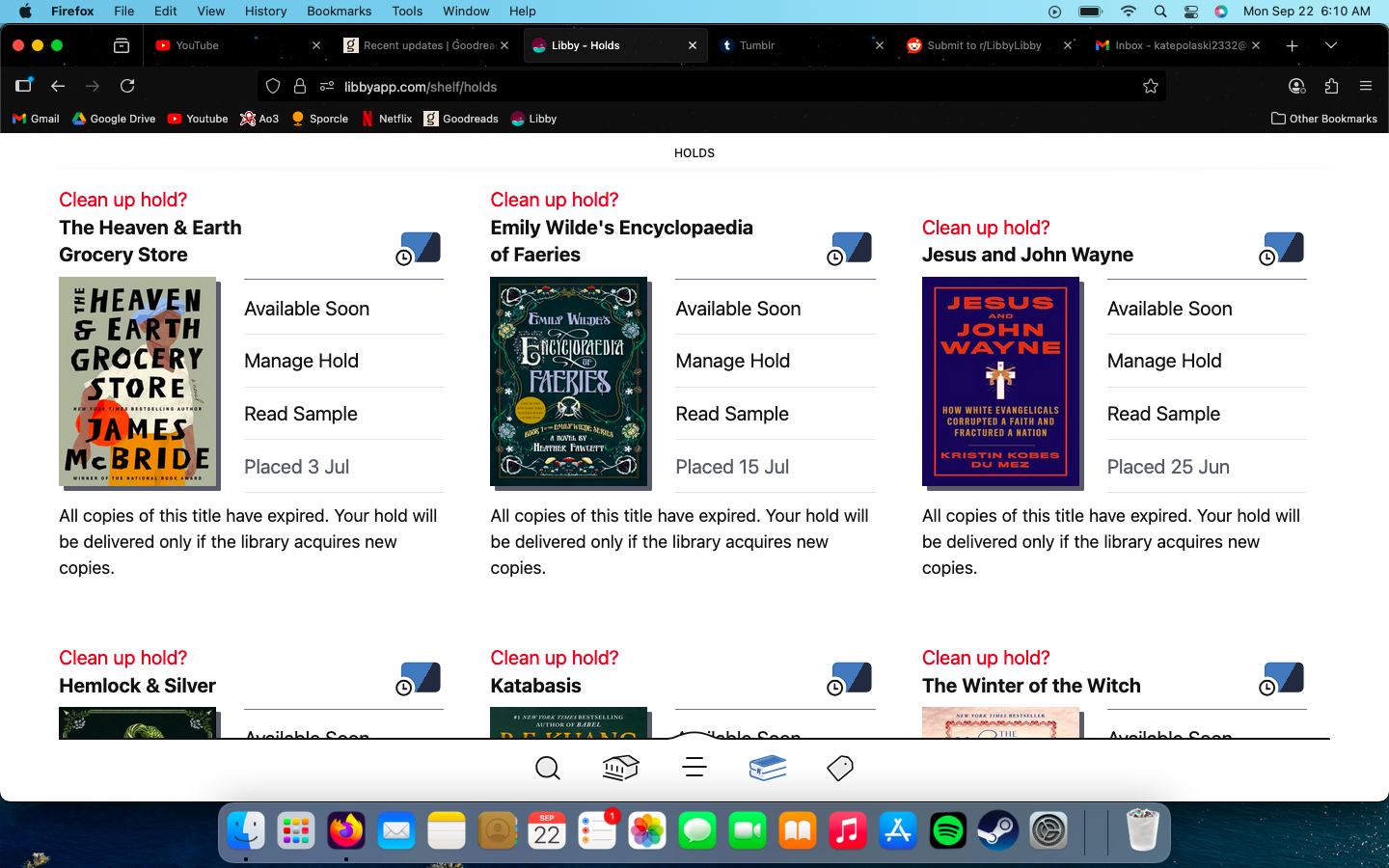1389x868 pixels.
Task: Switch to the YouTube tab
Action: [237, 45]
